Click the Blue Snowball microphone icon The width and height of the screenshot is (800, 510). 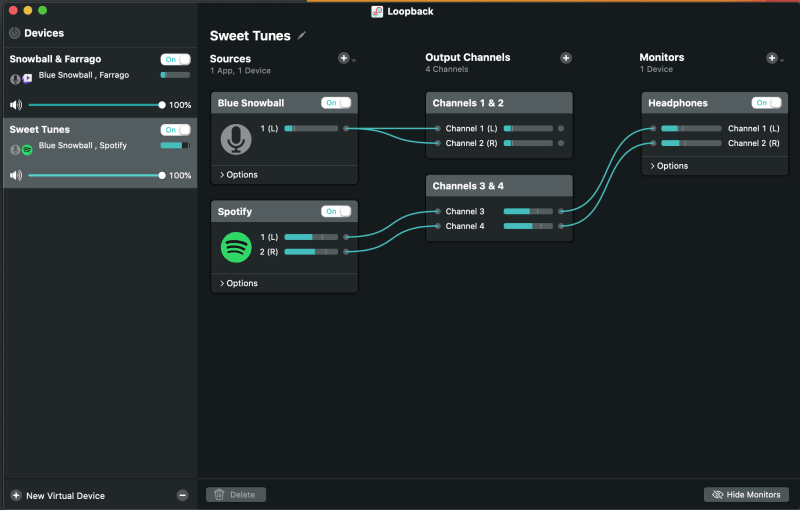(x=236, y=139)
